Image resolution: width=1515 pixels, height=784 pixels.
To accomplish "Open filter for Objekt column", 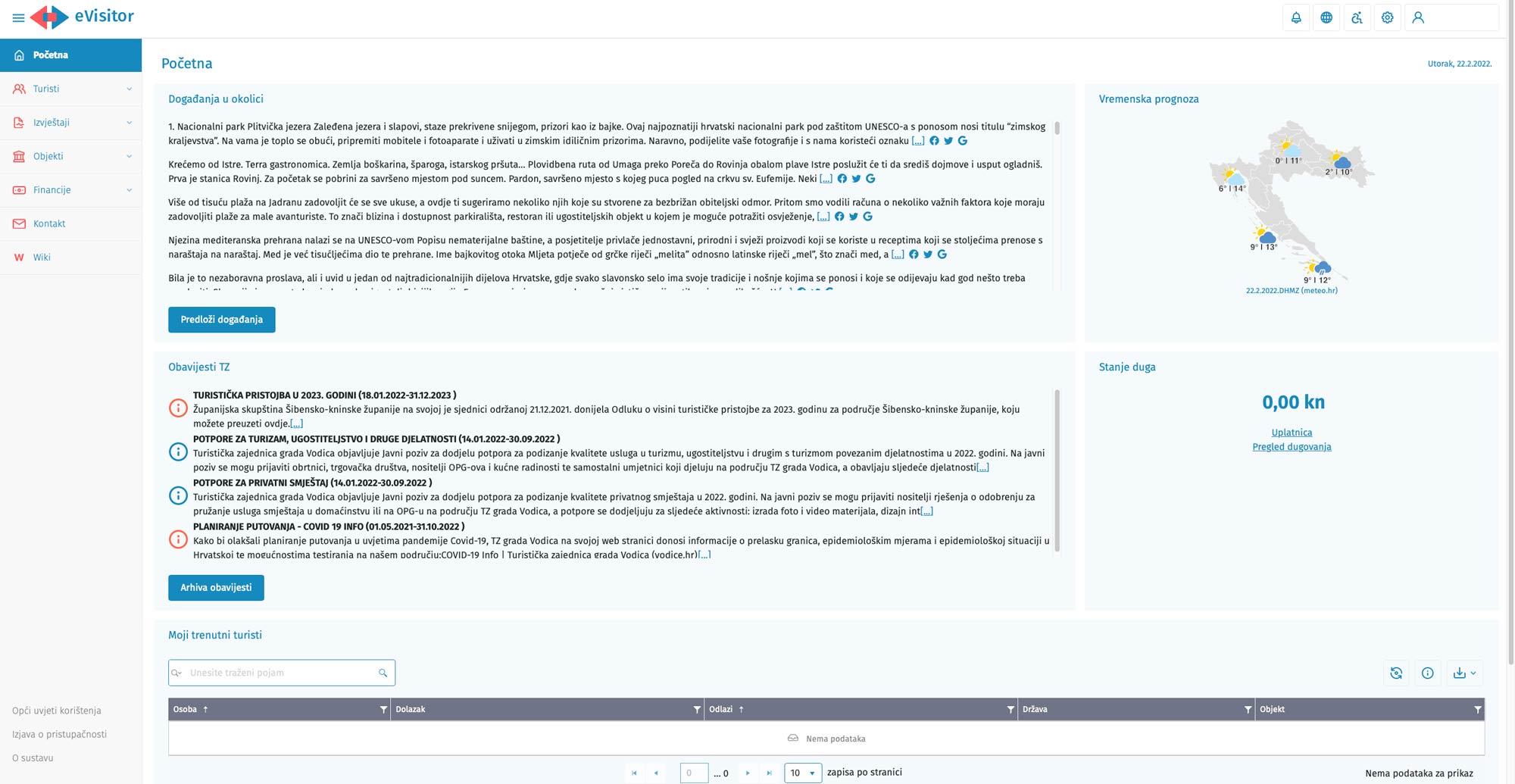I will click(x=1477, y=710).
